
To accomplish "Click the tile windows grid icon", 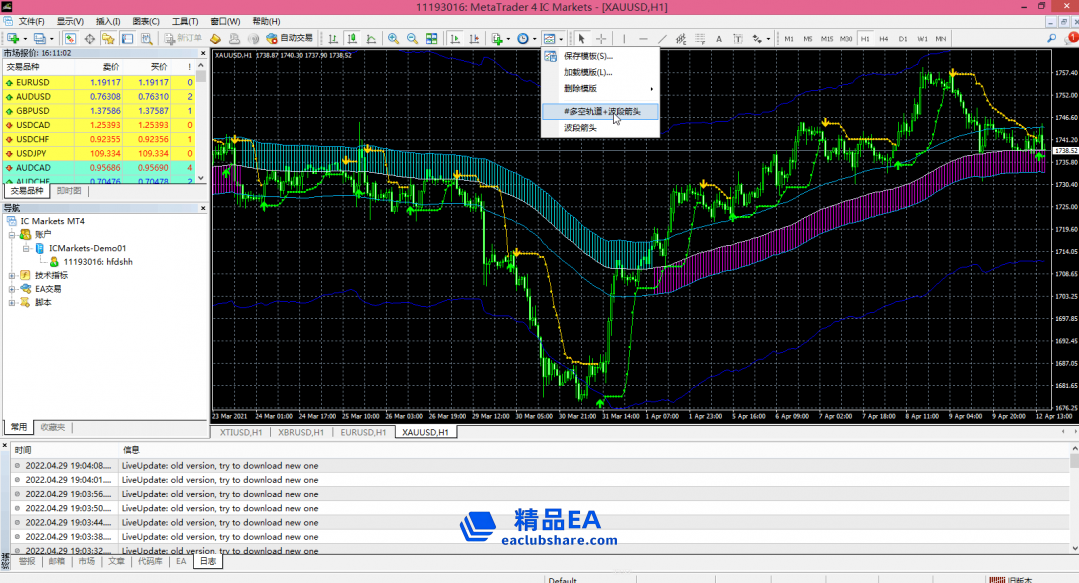I will pos(432,39).
